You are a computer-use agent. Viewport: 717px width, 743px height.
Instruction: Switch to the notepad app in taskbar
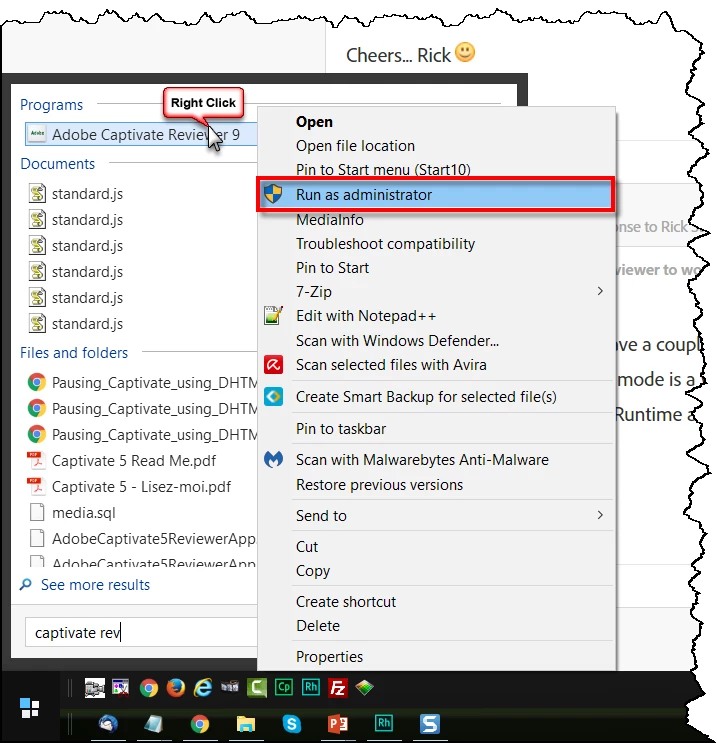pos(154,724)
